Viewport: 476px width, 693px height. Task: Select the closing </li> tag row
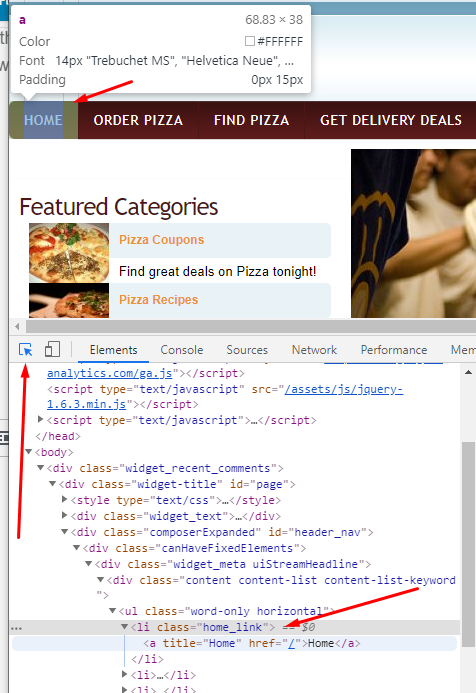(148, 659)
